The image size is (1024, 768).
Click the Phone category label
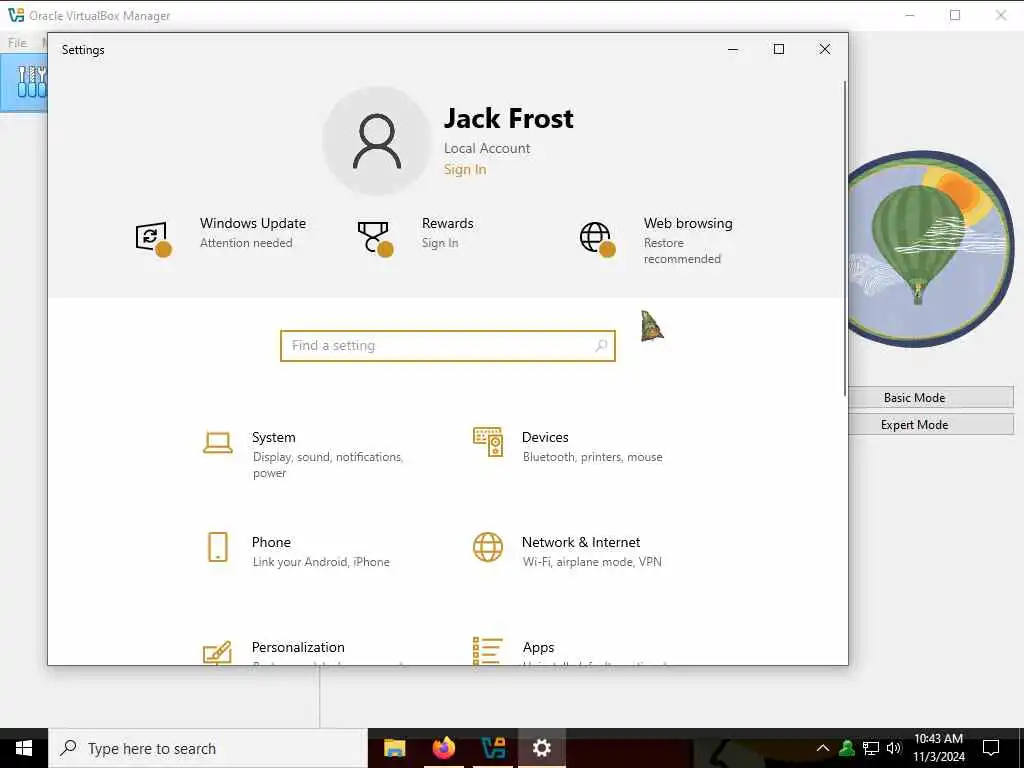271,543
